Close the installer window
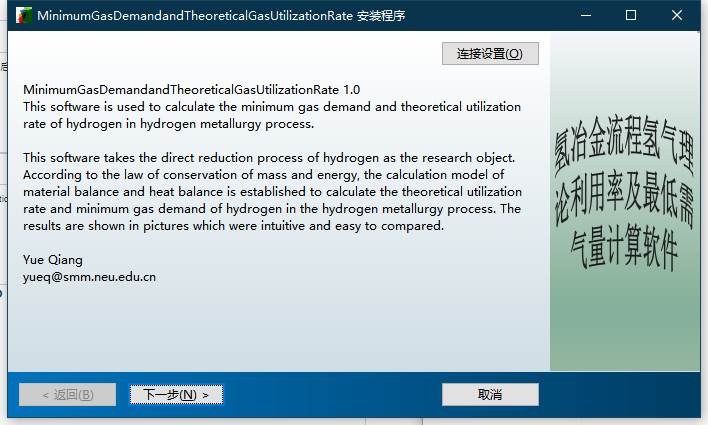 676,15
